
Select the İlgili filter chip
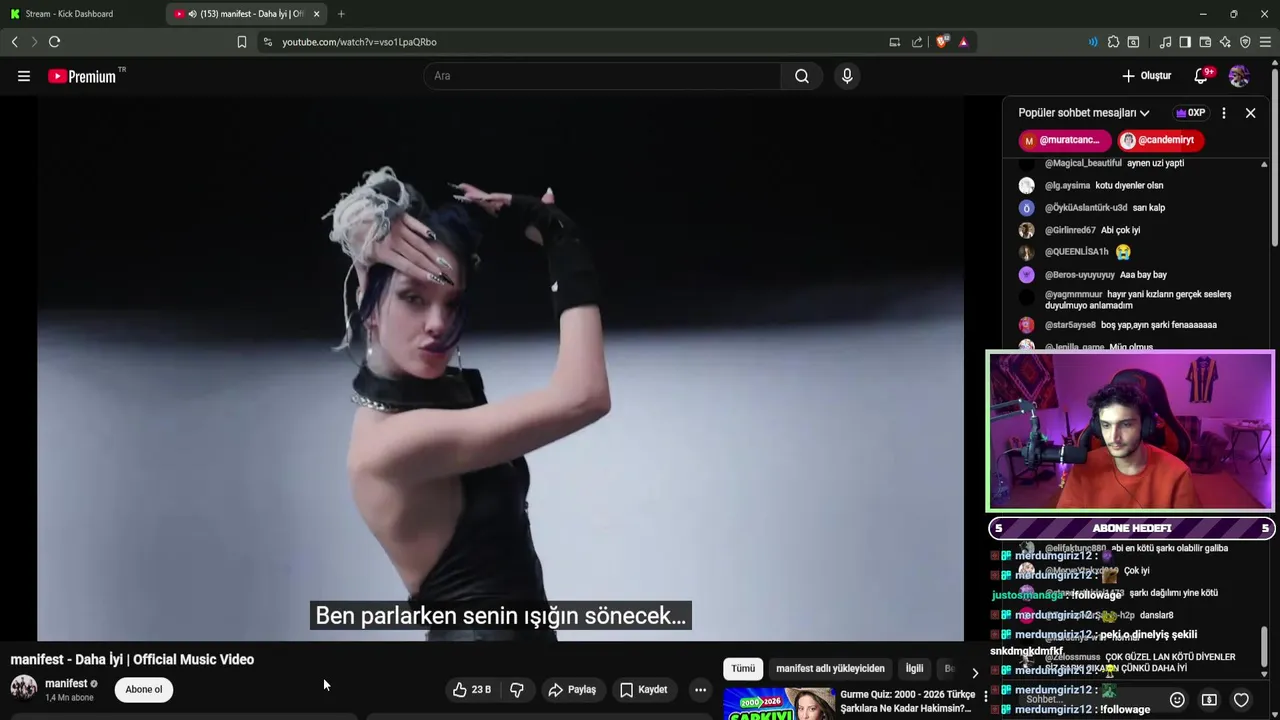[x=914, y=668]
